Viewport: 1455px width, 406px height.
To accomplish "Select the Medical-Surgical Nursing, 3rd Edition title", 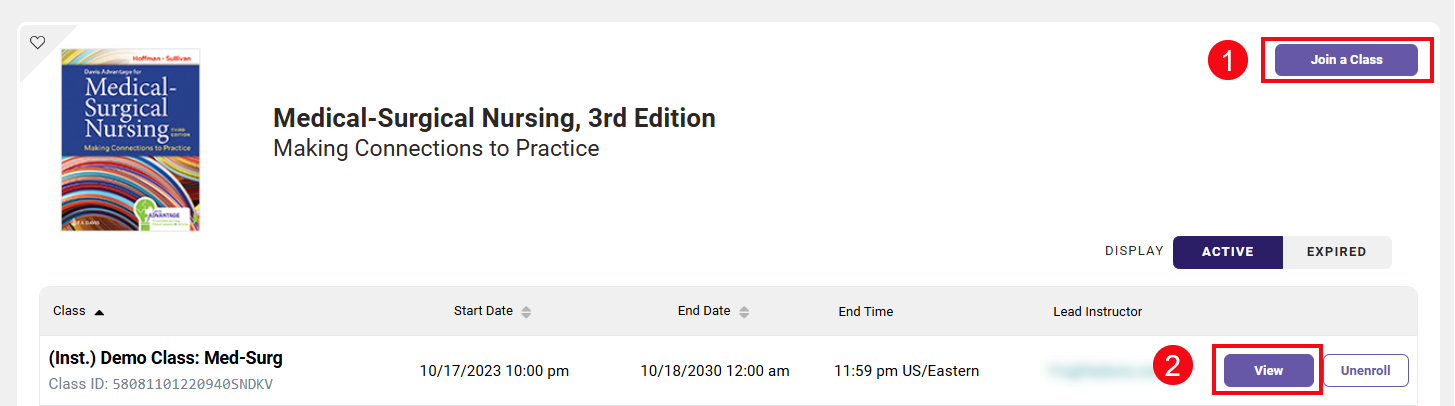I will [x=494, y=118].
